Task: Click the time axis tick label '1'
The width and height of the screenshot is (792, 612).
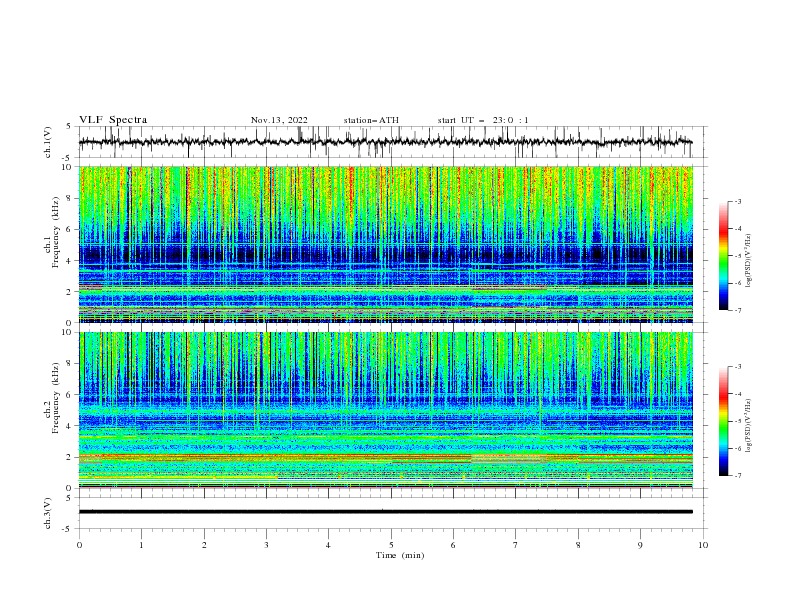Action: [x=141, y=545]
